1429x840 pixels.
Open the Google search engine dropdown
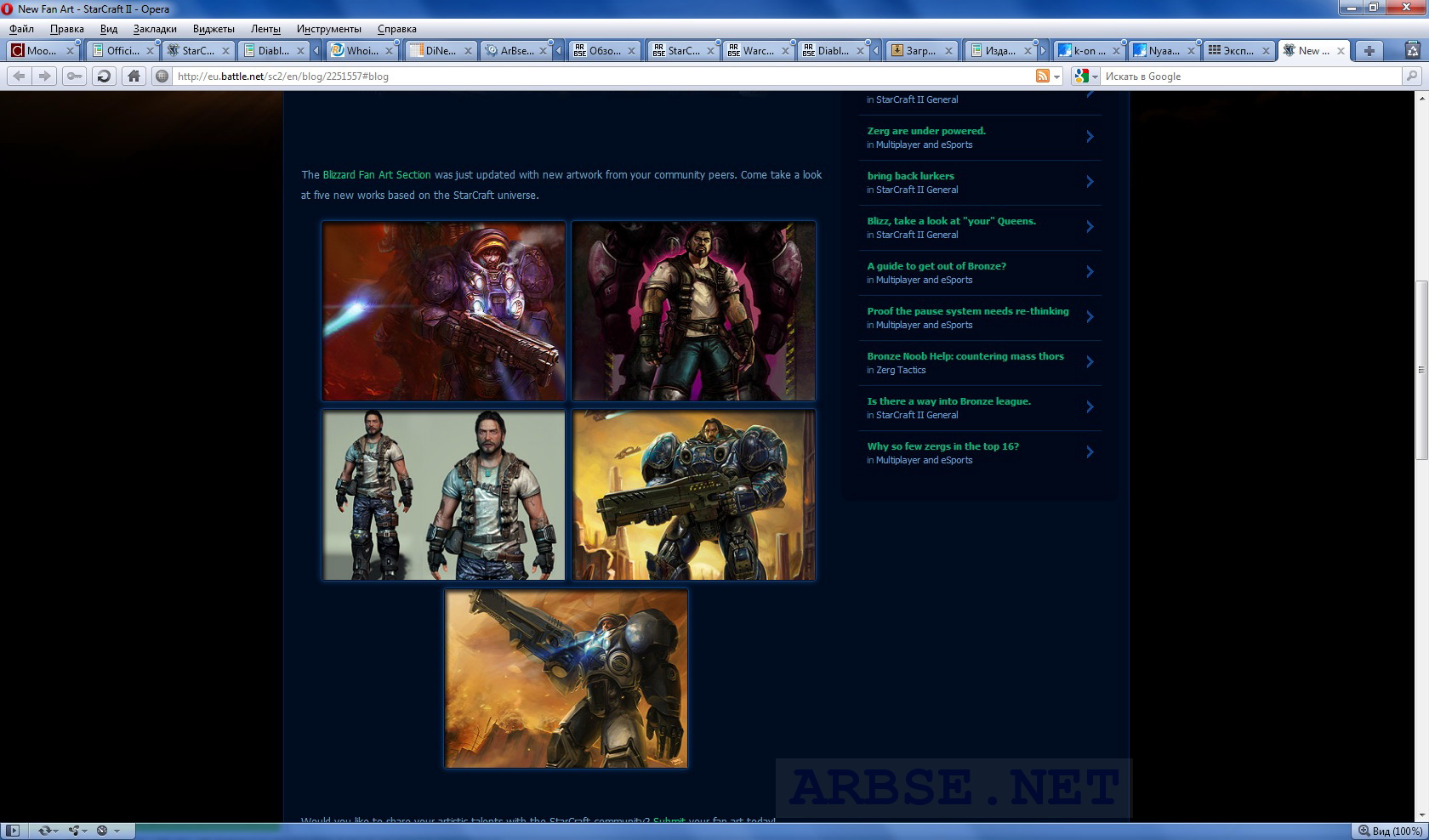[x=1095, y=77]
